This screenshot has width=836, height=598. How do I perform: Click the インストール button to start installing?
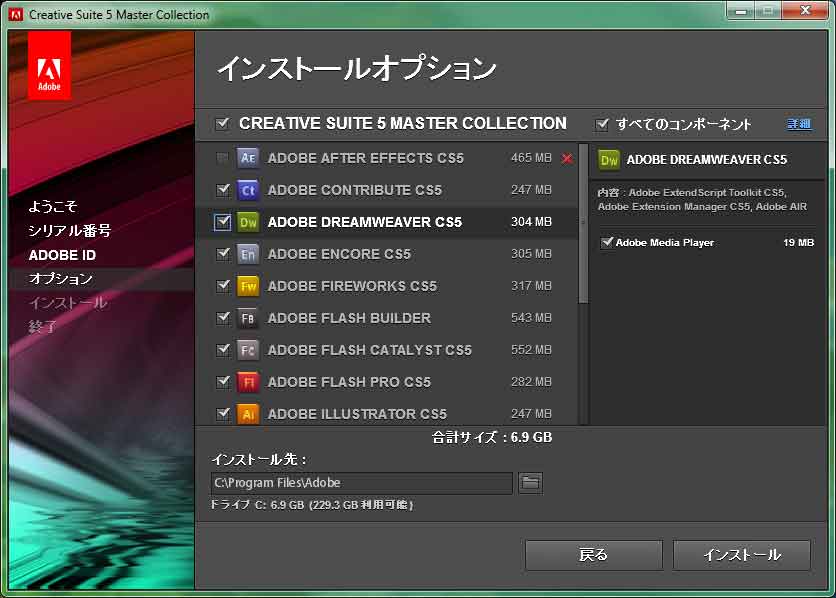[x=742, y=555]
